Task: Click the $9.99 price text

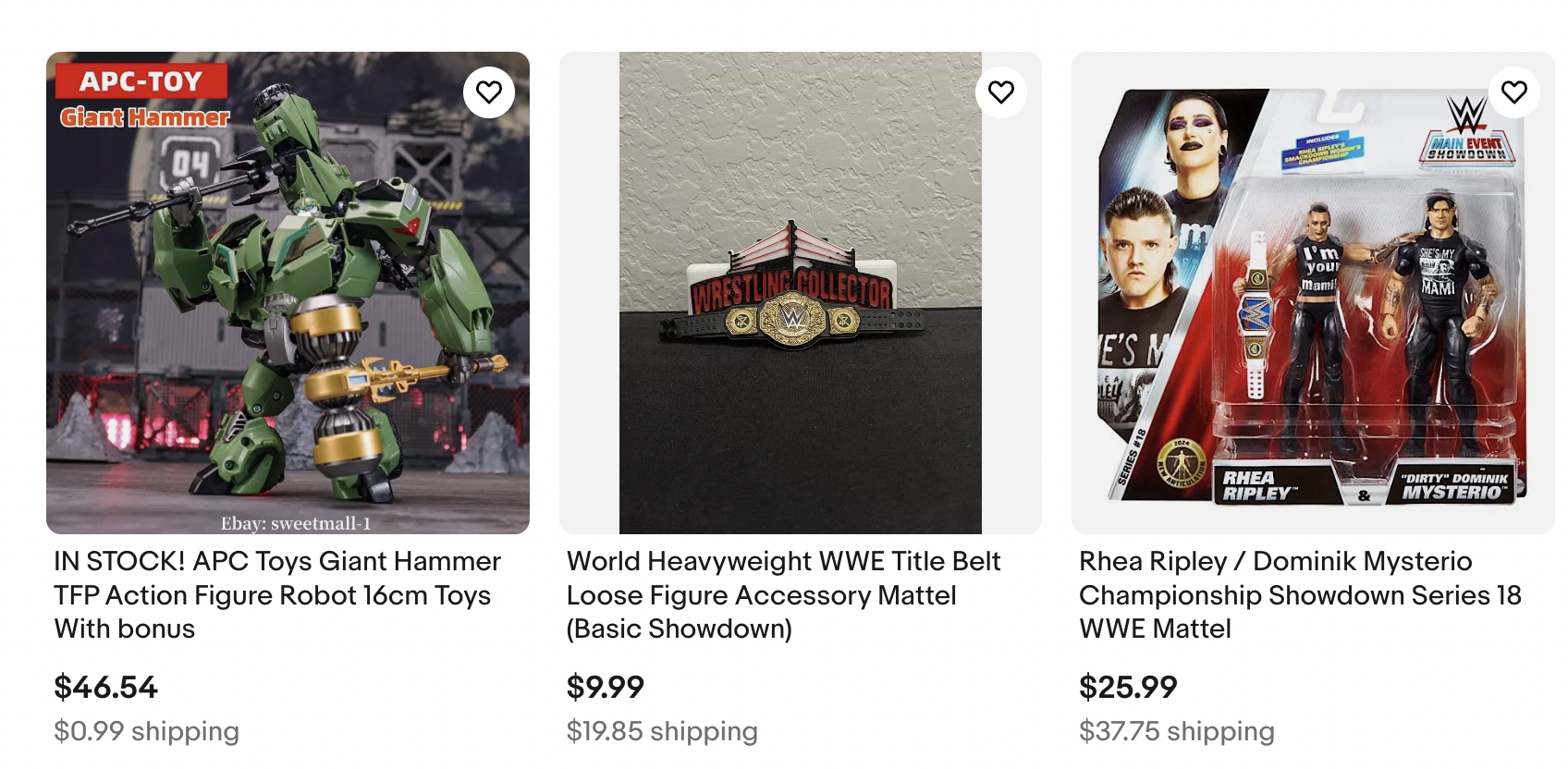Action: click(604, 688)
